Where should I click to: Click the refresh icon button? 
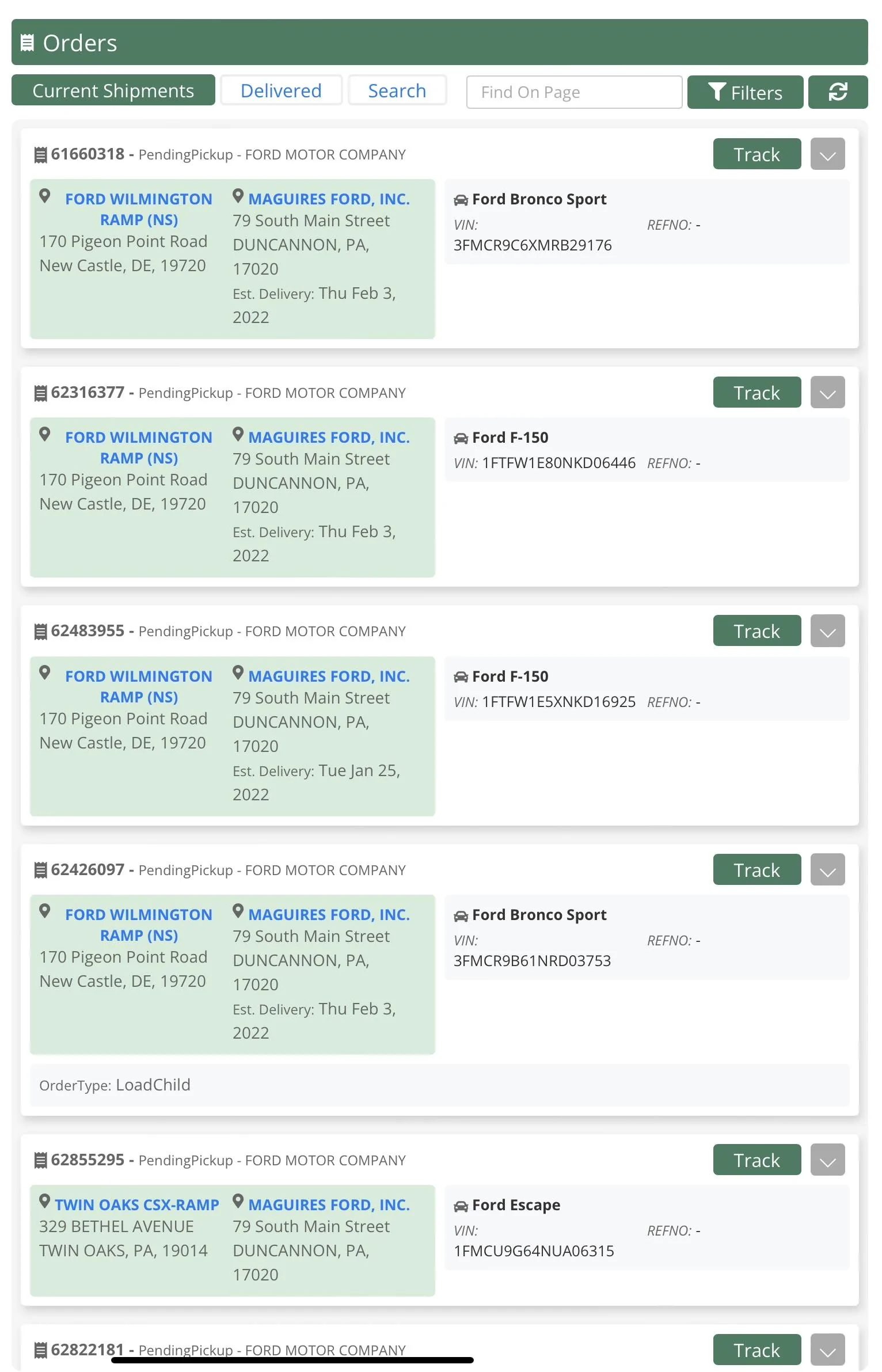(838, 92)
